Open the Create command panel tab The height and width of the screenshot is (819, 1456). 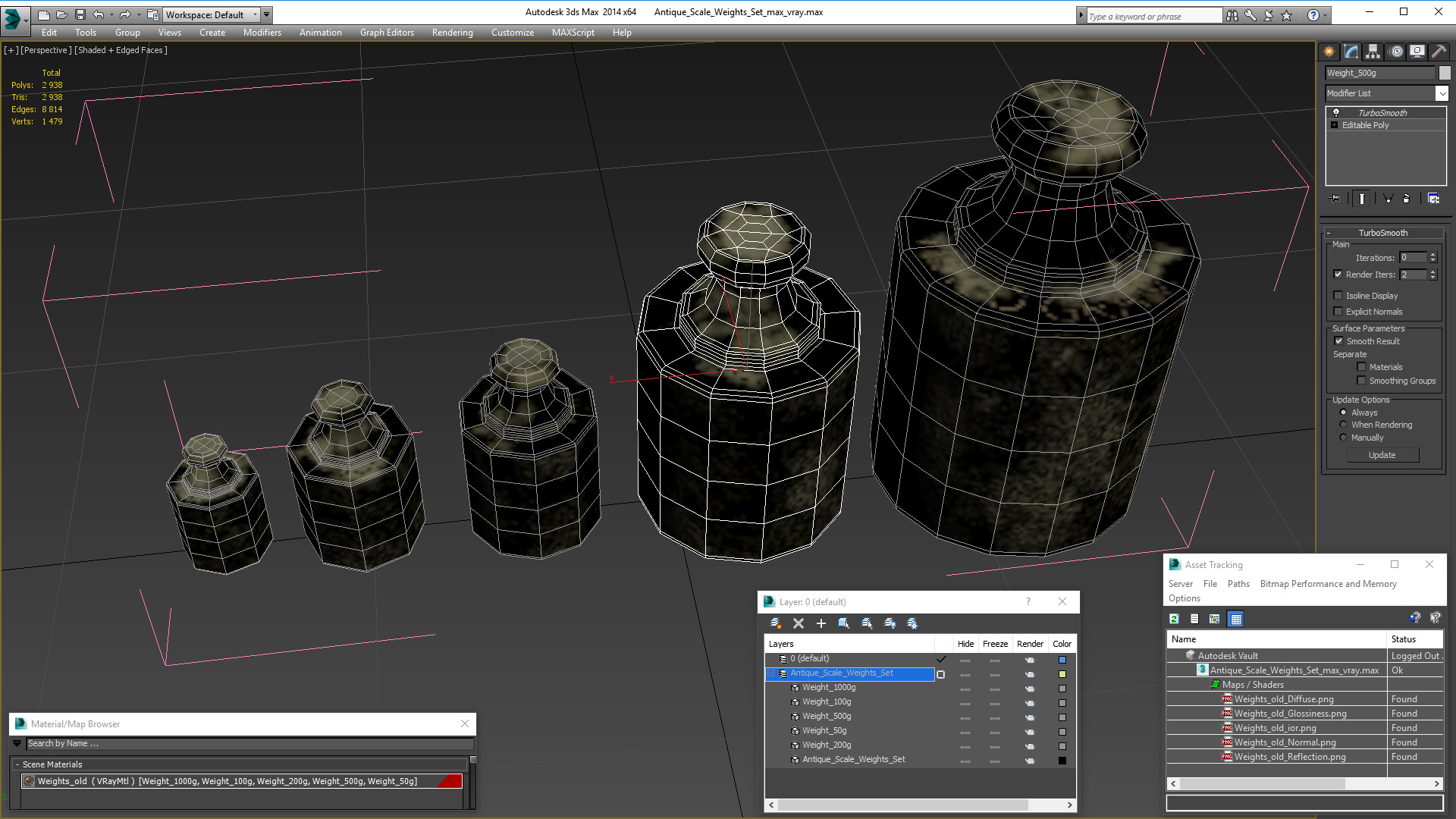(1329, 51)
